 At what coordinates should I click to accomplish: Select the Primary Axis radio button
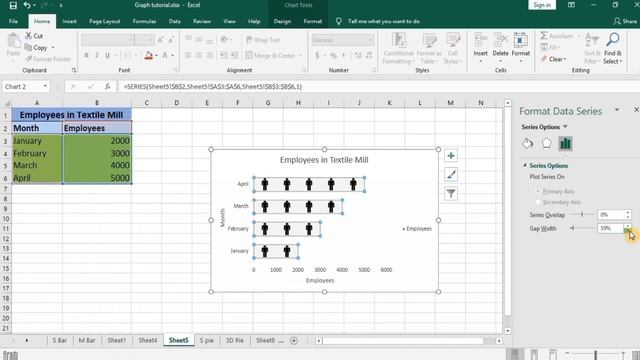[538, 191]
